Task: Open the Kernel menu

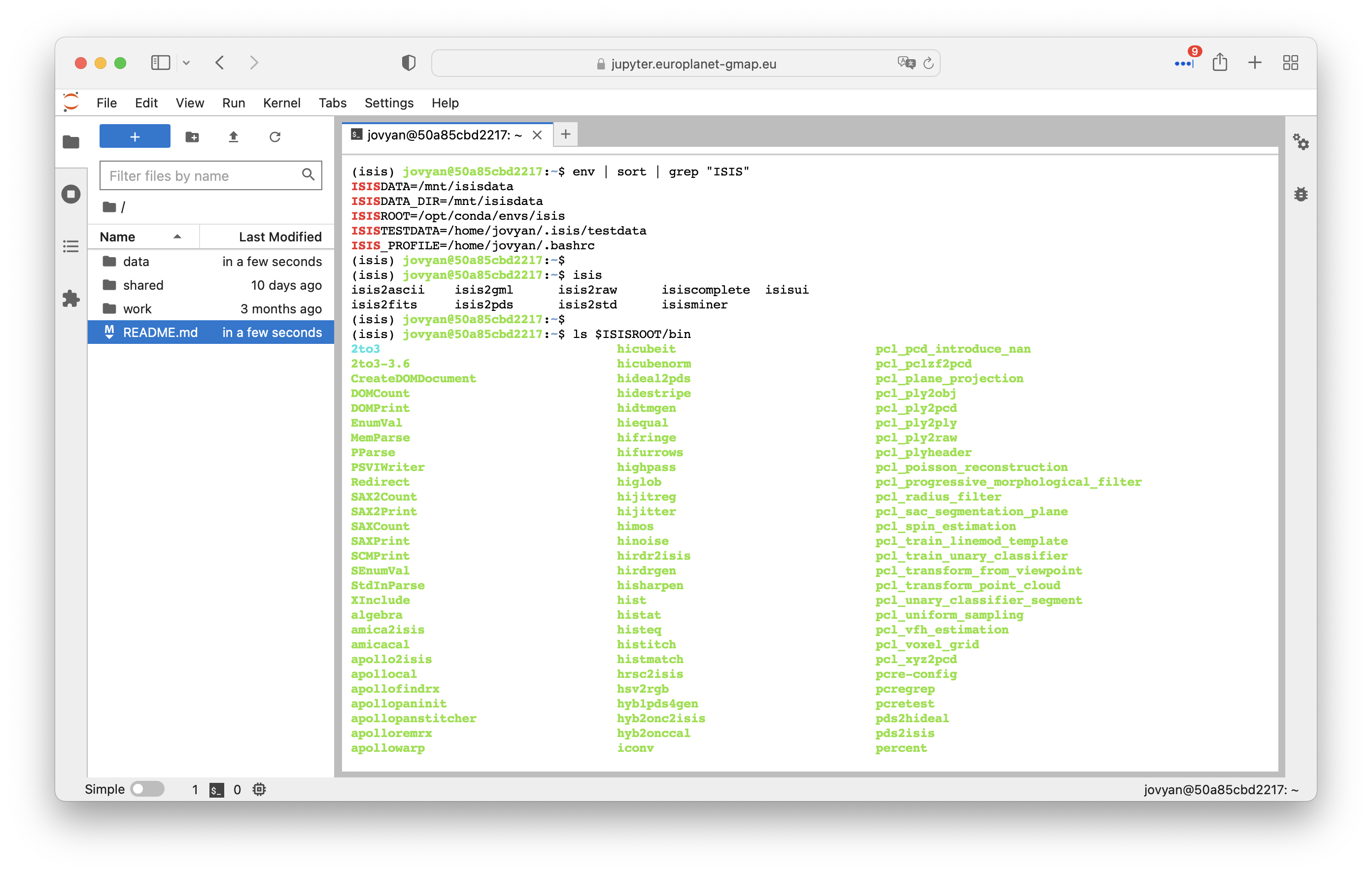Action: 281,103
